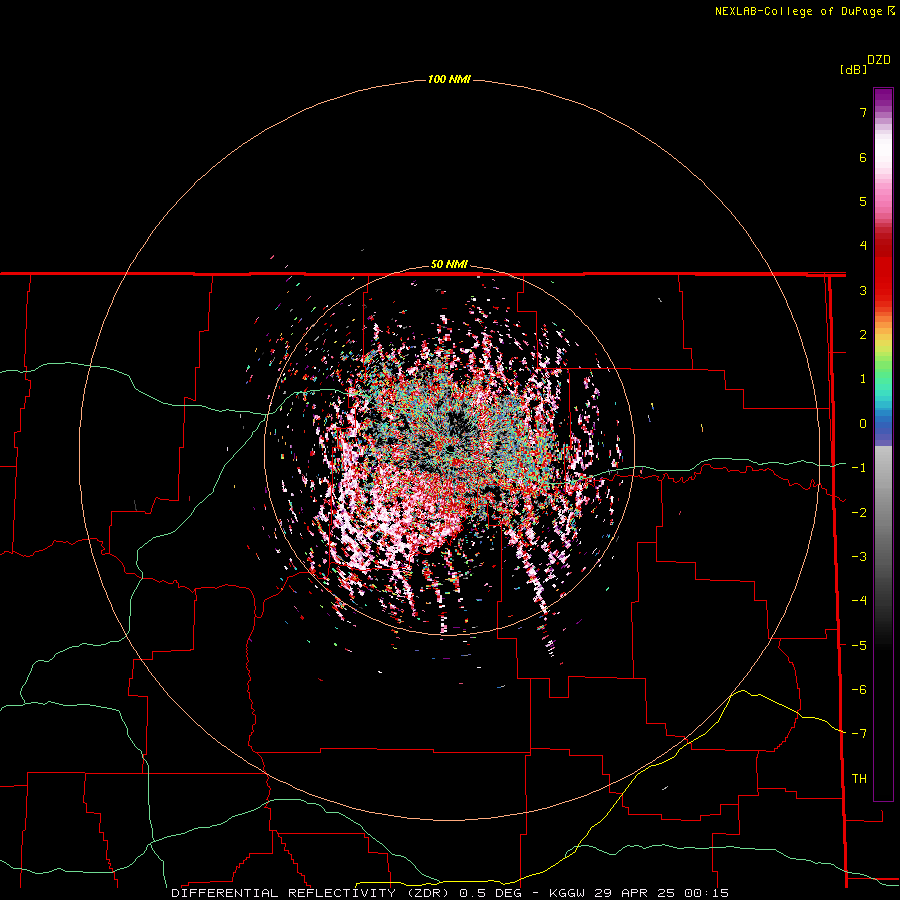The image size is (900, 900).
Task: Click the 50 NMI range ring label
Action: tap(449, 264)
